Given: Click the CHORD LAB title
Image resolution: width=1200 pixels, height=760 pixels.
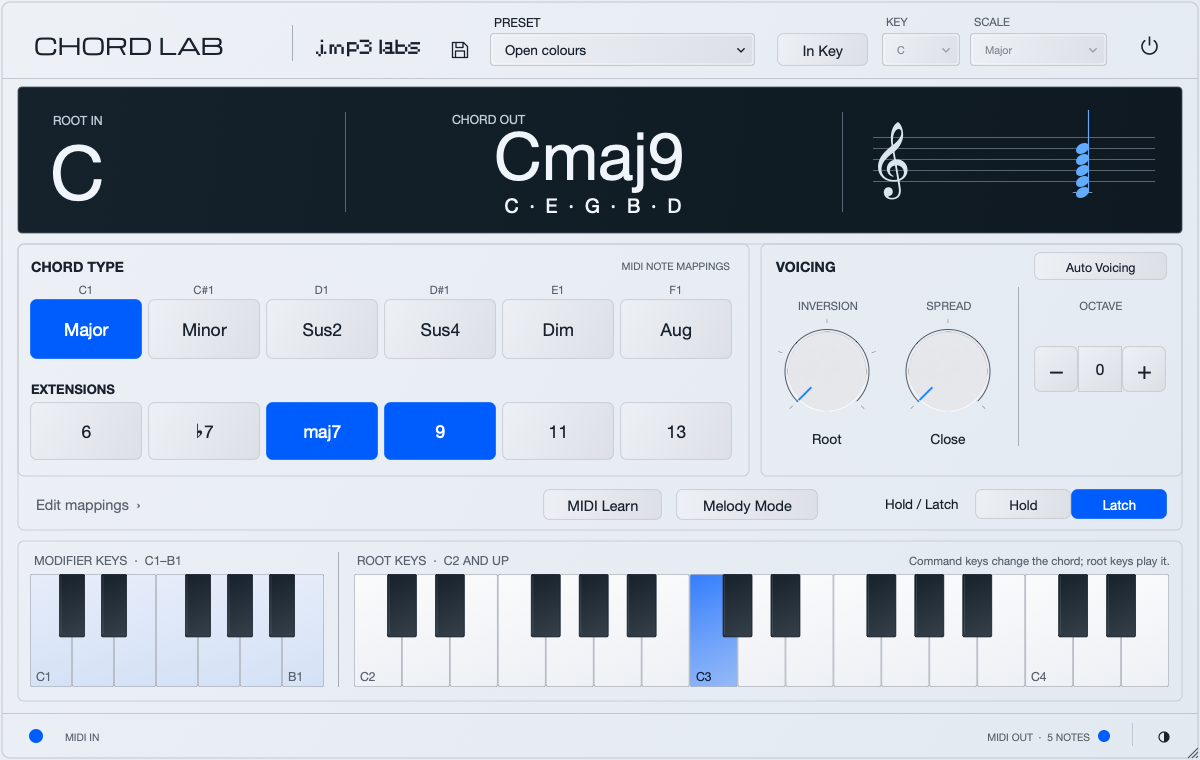Looking at the screenshot, I should tap(129, 47).
